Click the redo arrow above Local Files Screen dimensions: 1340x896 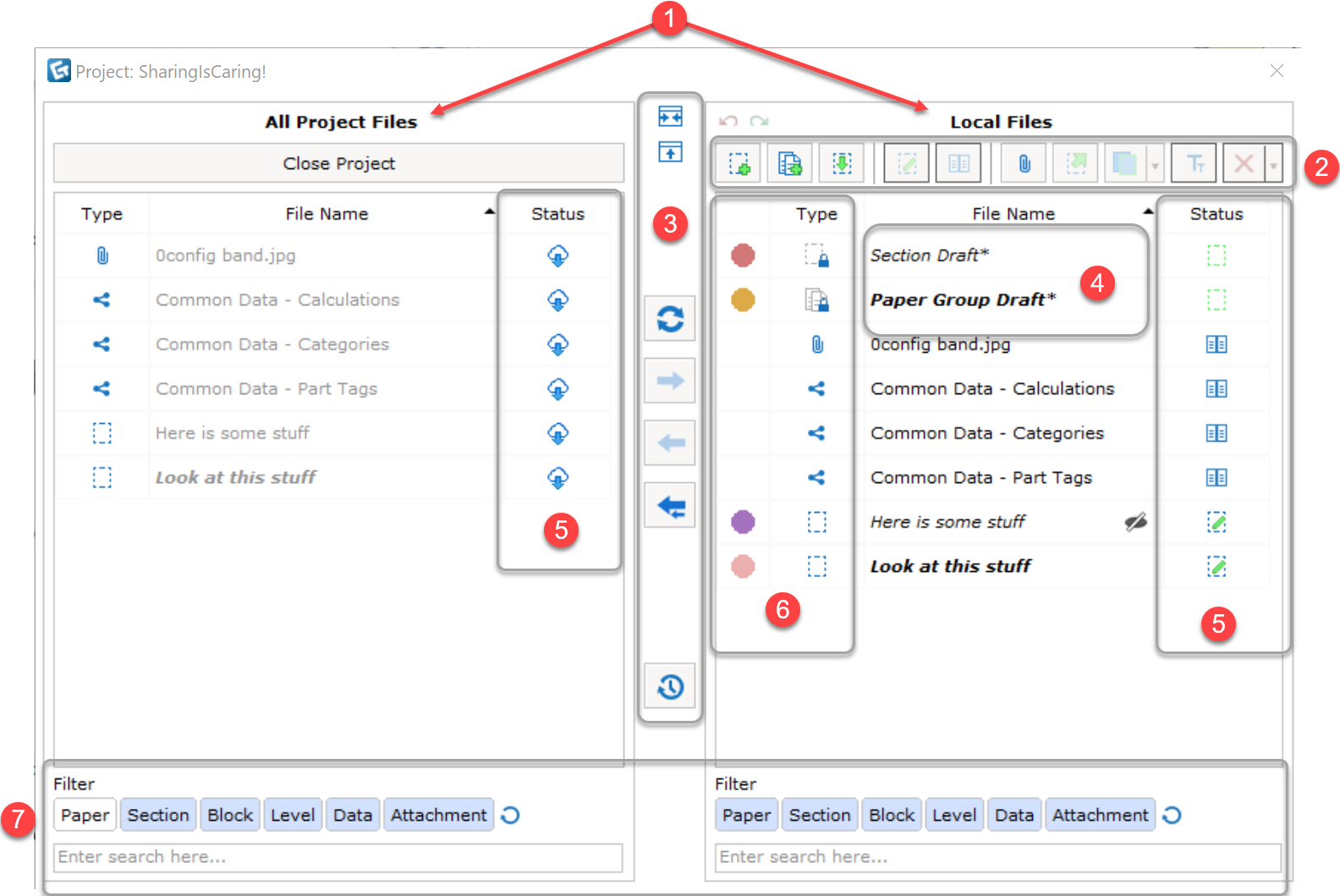[759, 122]
